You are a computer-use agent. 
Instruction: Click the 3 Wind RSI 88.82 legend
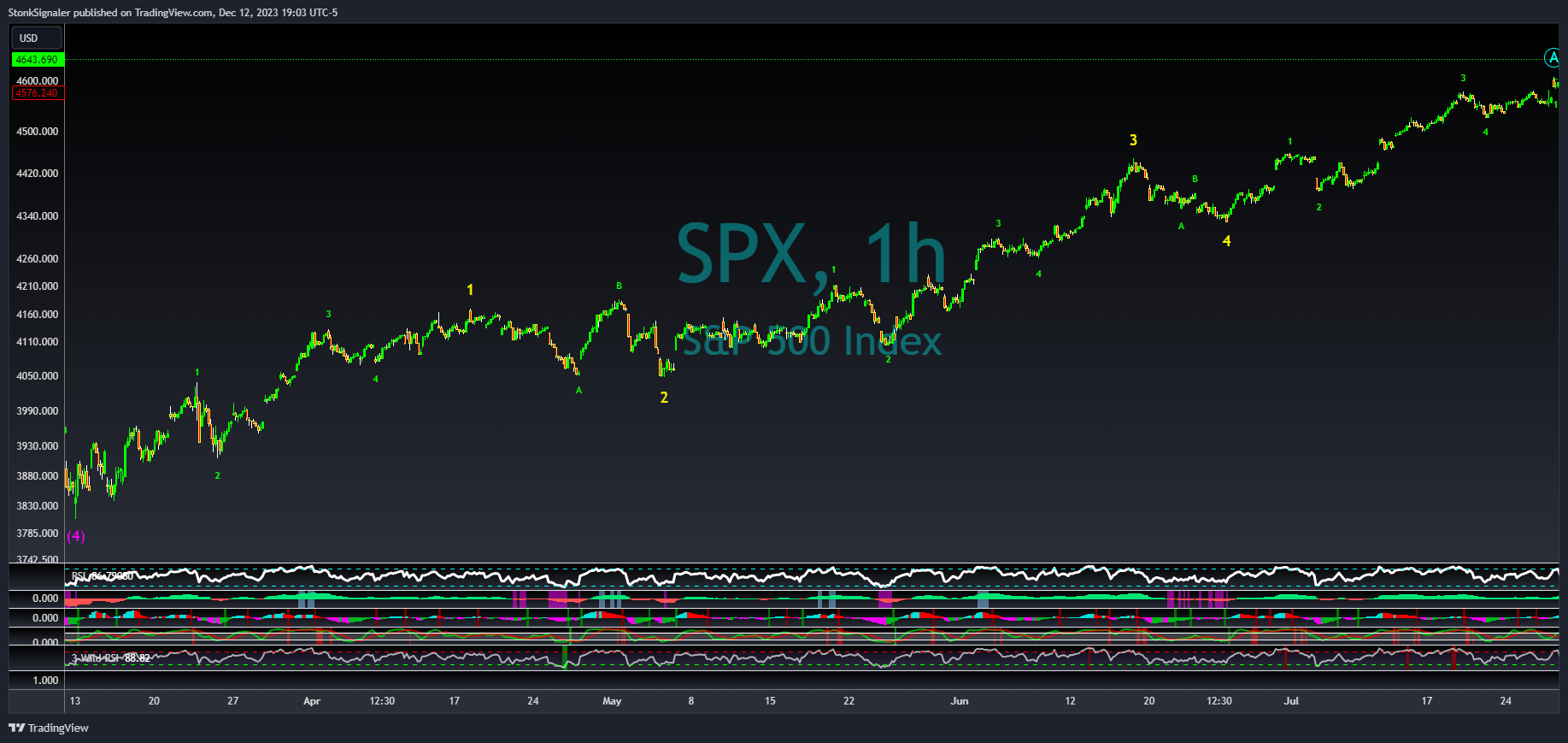point(111,658)
